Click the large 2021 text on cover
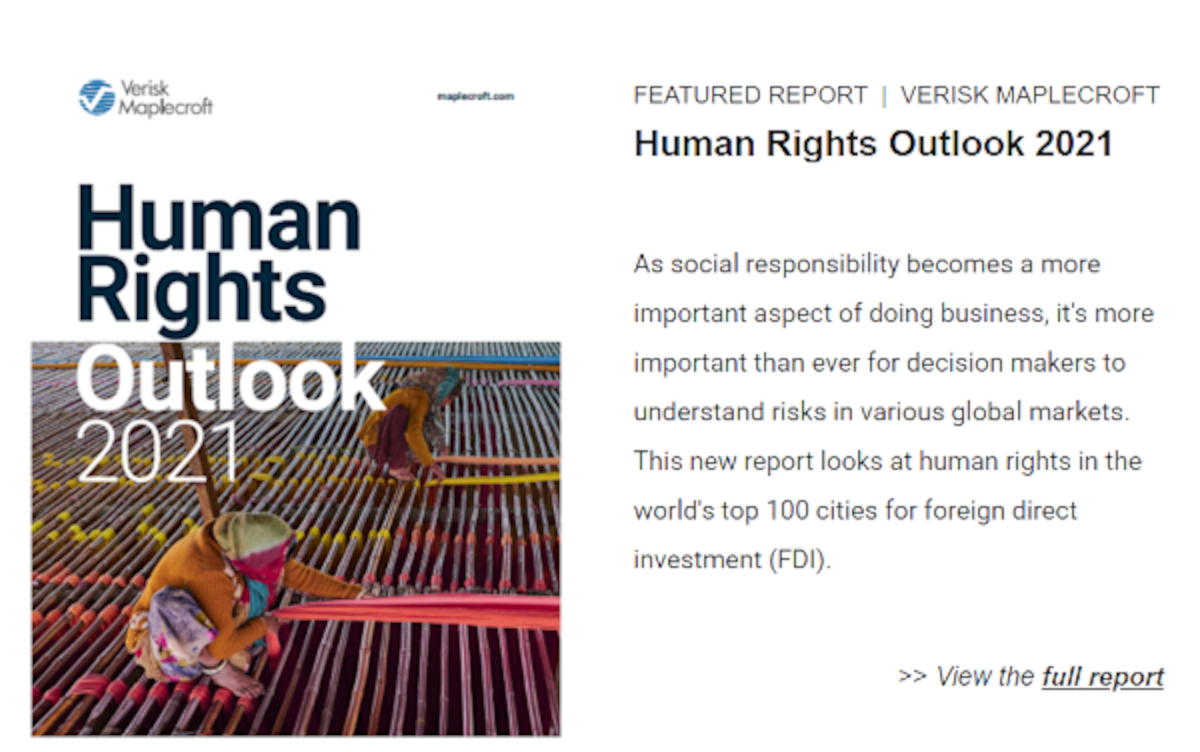 tap(158, 452)
